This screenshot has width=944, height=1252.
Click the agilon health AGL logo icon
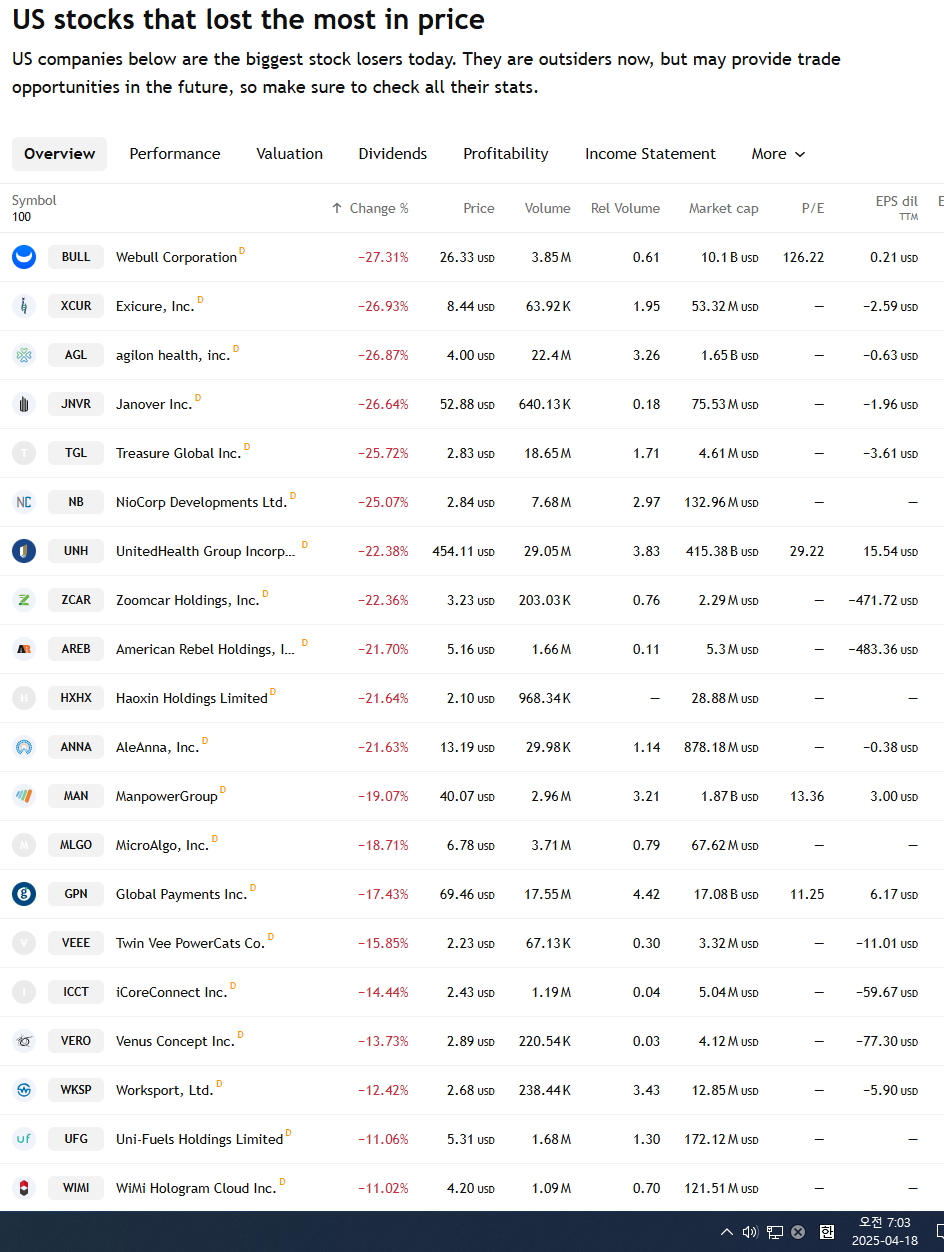click(24, 355)
